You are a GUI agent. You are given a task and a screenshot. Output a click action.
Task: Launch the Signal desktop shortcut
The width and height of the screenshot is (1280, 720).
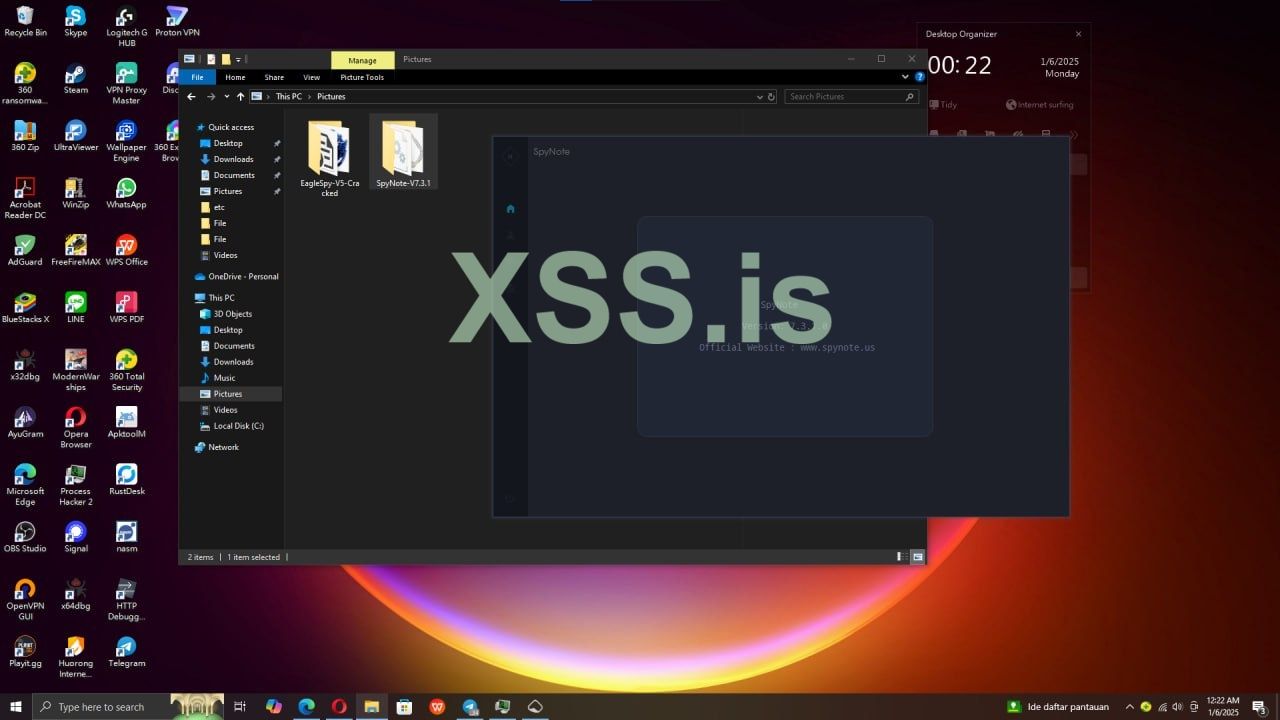(76, 537)
